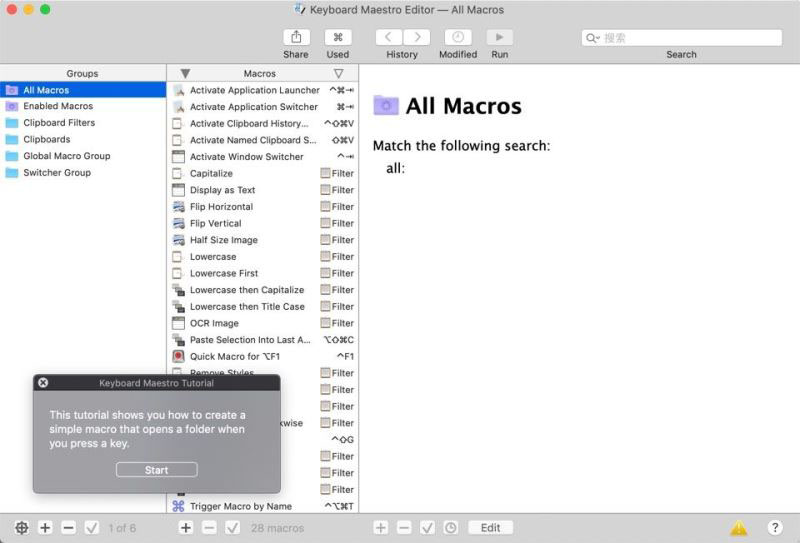
Task: Select Activate Named Clipboard S... macro
Action: coord(263,140)
